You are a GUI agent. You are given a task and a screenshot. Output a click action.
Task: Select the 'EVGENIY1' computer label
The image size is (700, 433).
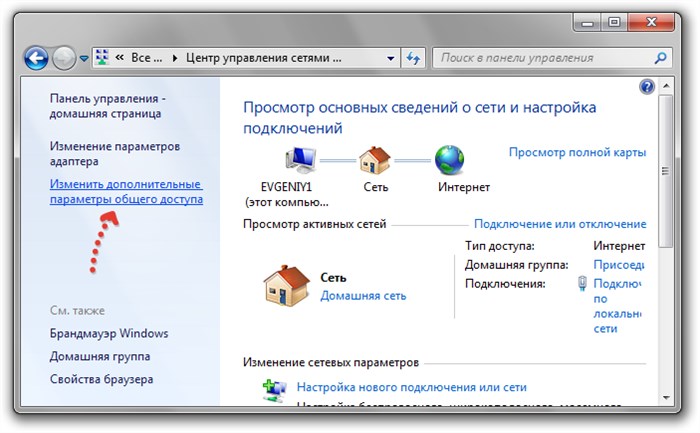point(286,187)
